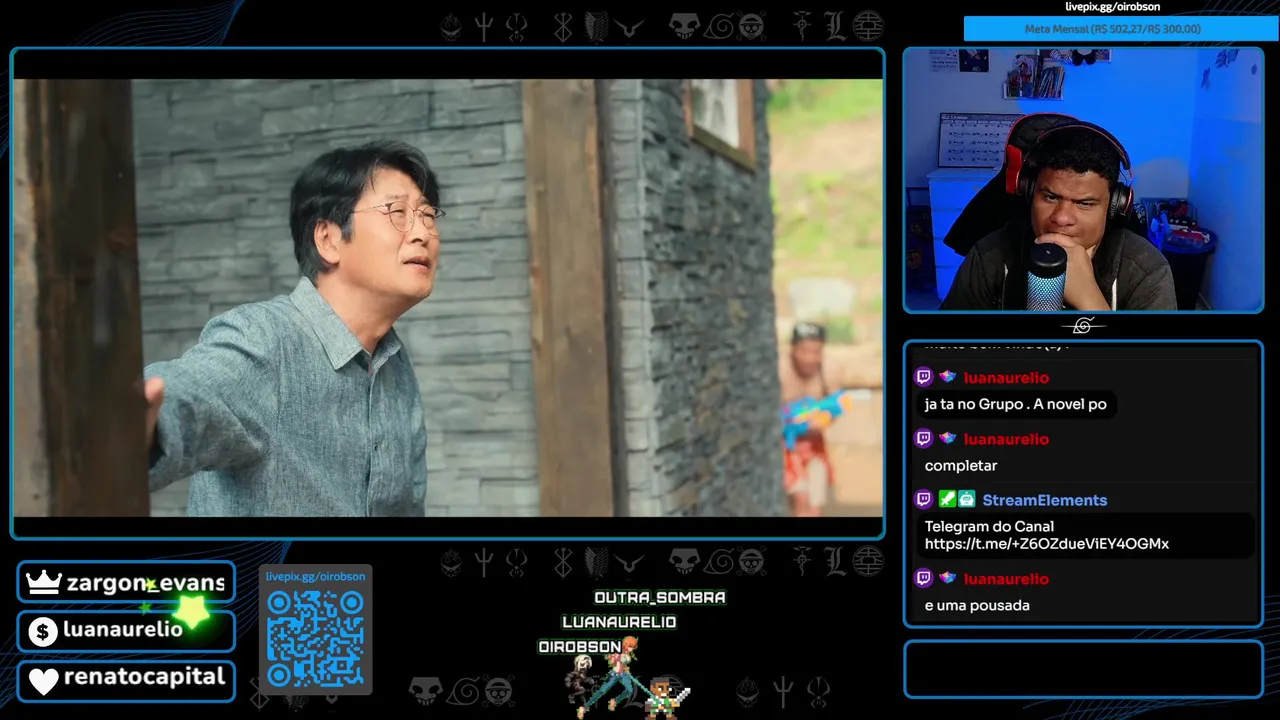Click the Twitch icon above 'ja ta no Grupo'
This screenshot has height=720, width=1280.
pyautogui.click(x=923, y=377)
